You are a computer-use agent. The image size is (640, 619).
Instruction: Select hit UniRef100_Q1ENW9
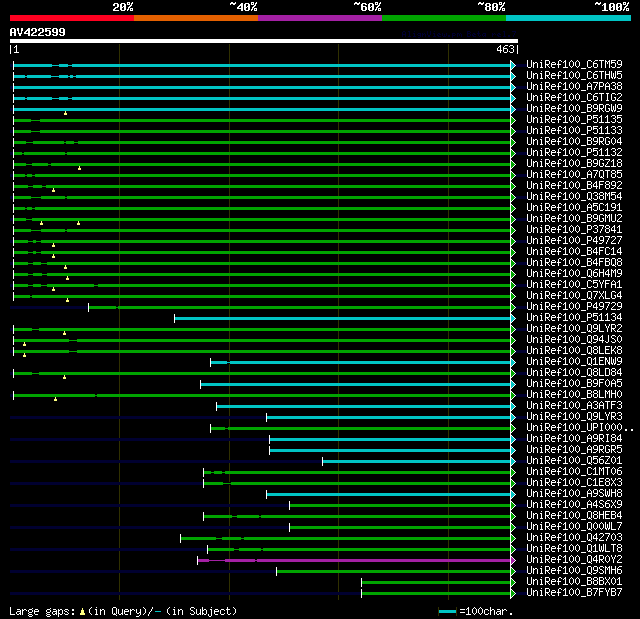click(574, 362)
